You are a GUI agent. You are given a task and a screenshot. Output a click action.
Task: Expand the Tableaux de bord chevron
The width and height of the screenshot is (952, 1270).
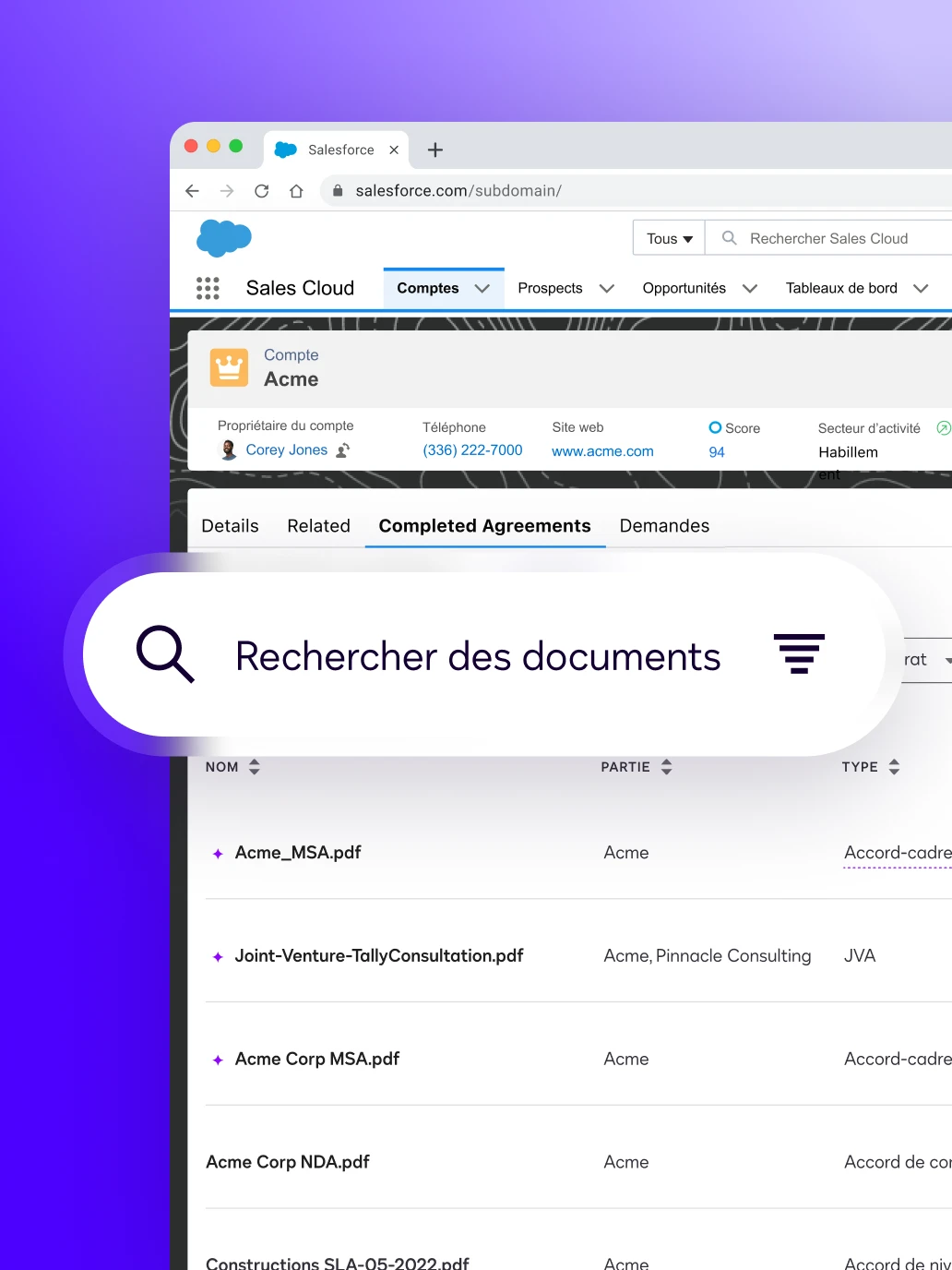(x=921, y=289)
